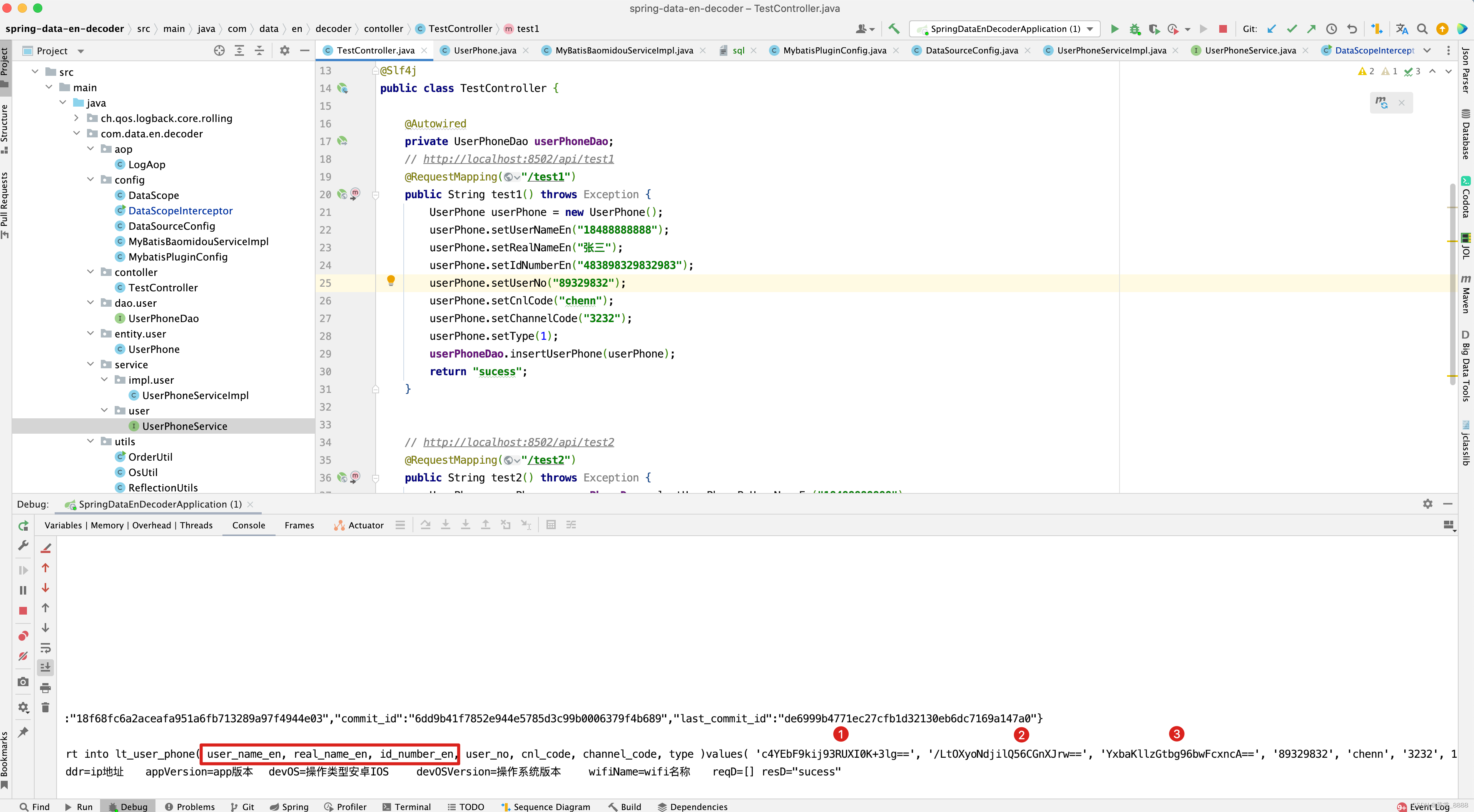The height and width of the screenshot is (812, 1474).
Task: Open the Maven side tool window
Action: 1466,294
